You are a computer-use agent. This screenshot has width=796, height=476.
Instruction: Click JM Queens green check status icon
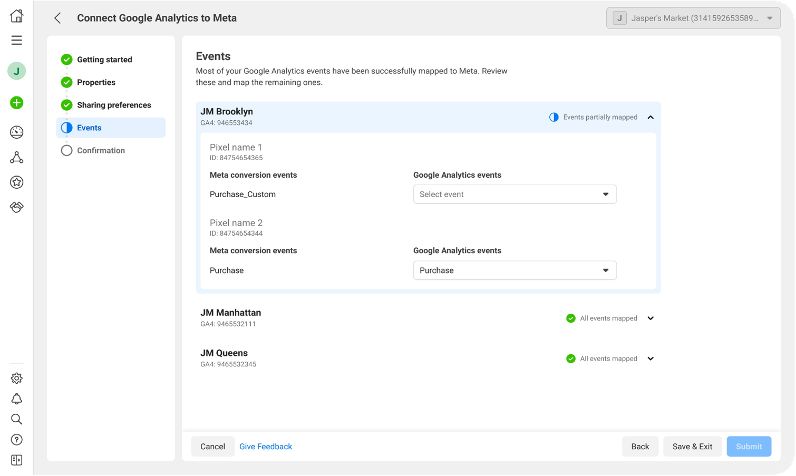[571, 358]
